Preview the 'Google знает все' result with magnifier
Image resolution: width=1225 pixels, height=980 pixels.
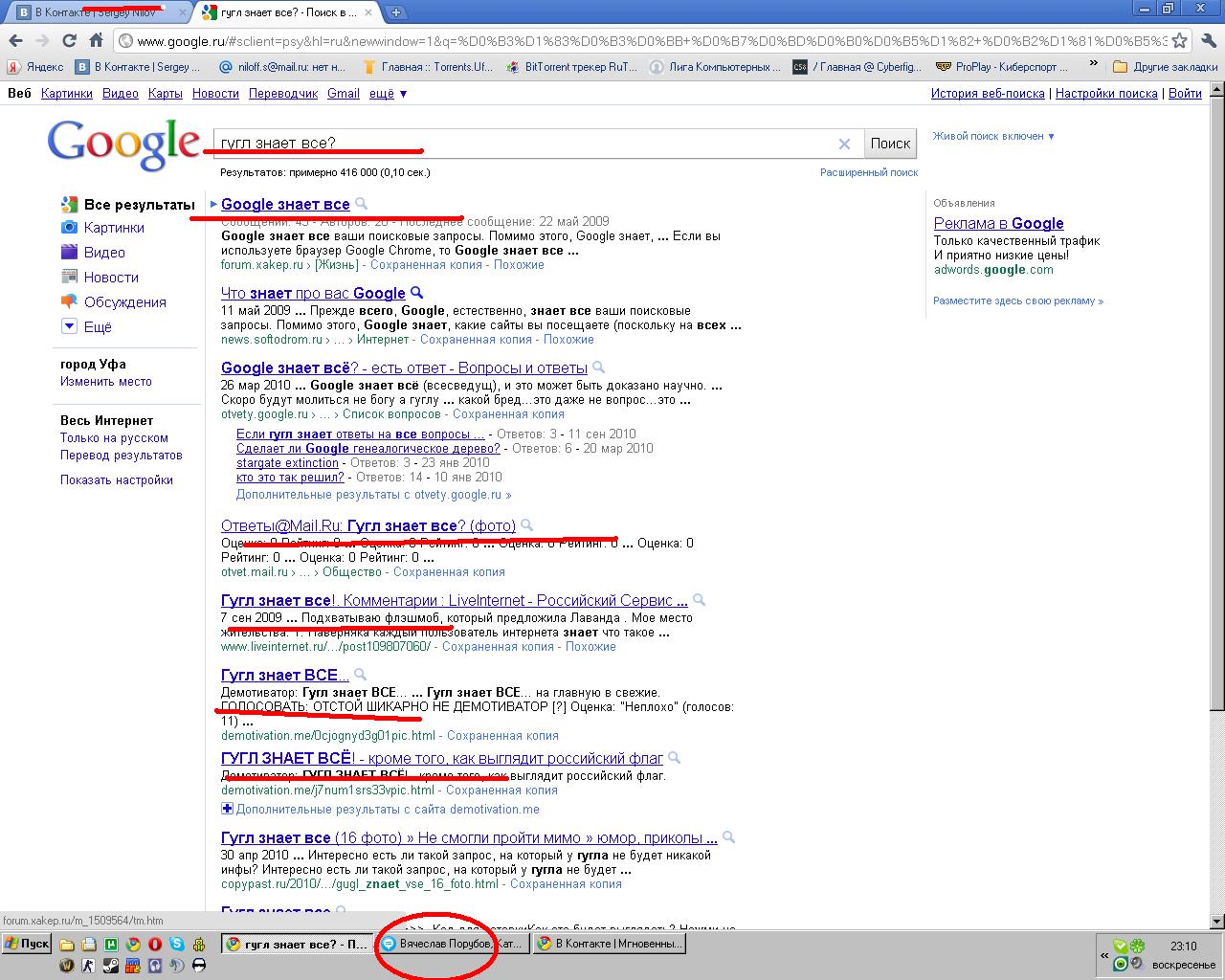(x=361, y=204)
